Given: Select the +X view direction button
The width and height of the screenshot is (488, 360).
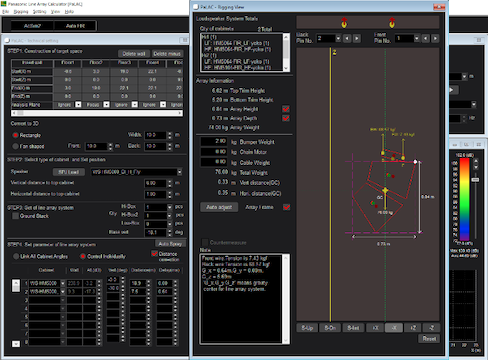Looking at the screenshot, I should (x=375, y=328).
